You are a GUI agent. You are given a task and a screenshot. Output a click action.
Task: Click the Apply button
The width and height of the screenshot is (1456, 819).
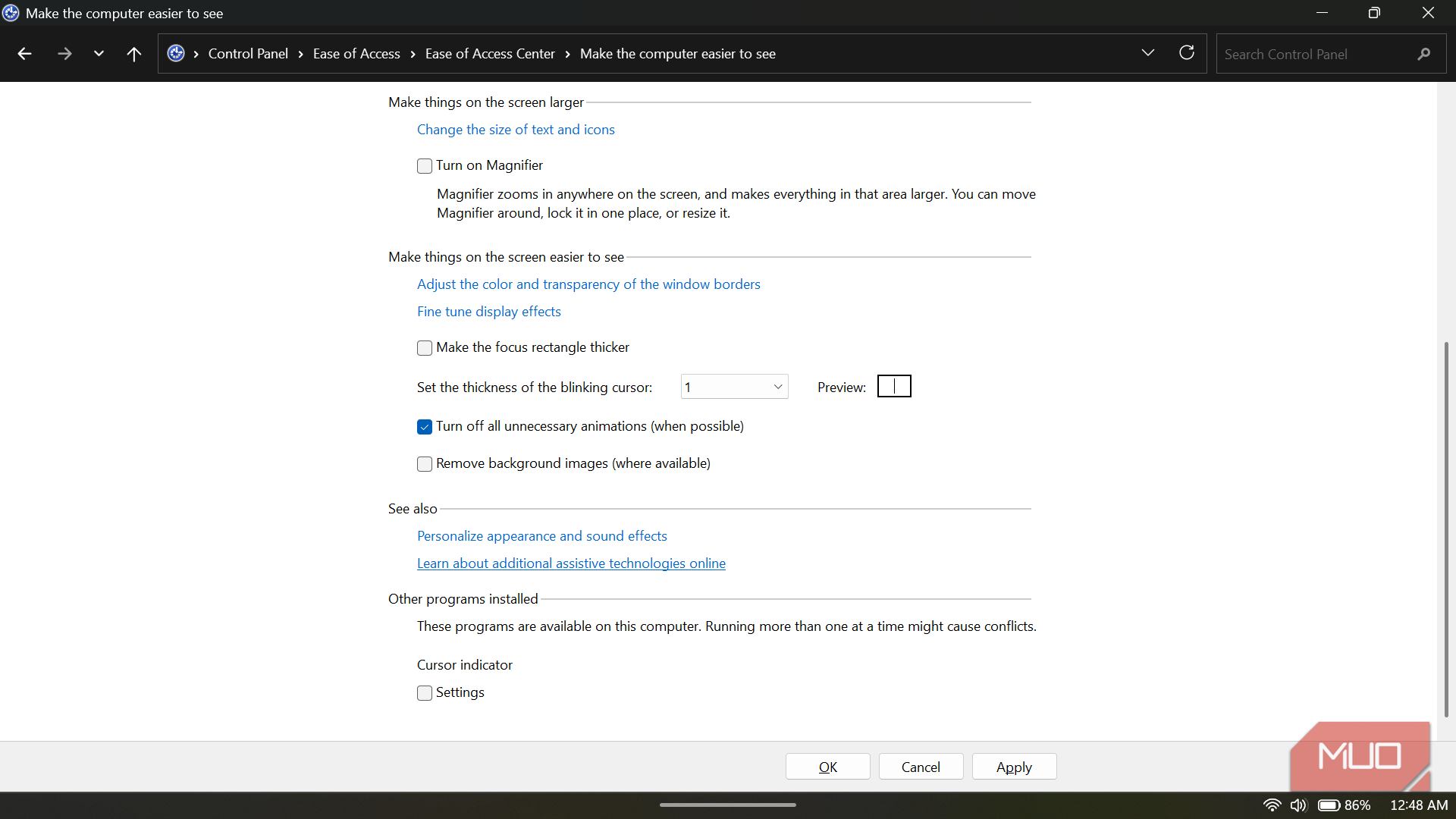tap(1014, 767)
